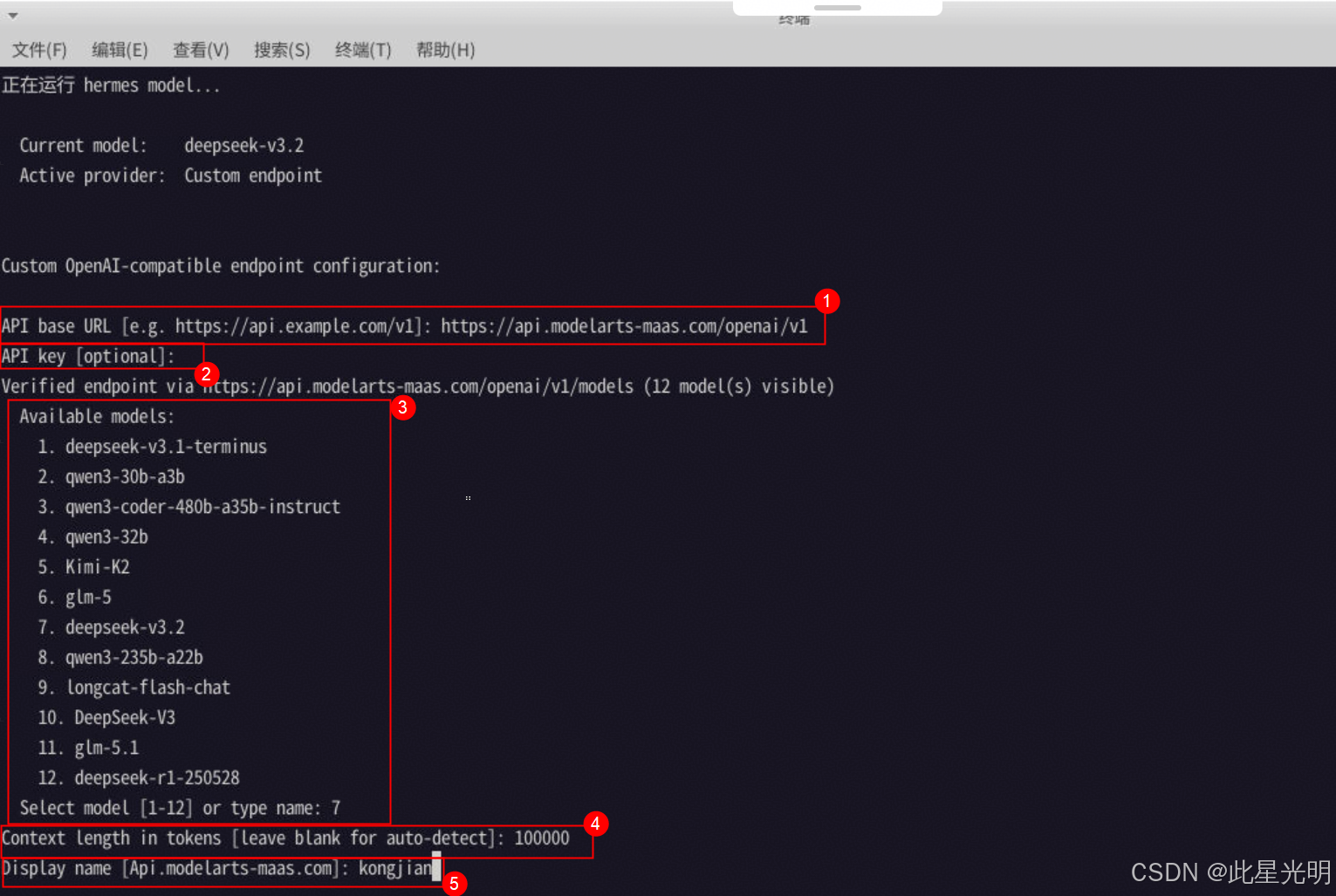Click list entry 'qwen3-235b-a22b'

(120, 658)
